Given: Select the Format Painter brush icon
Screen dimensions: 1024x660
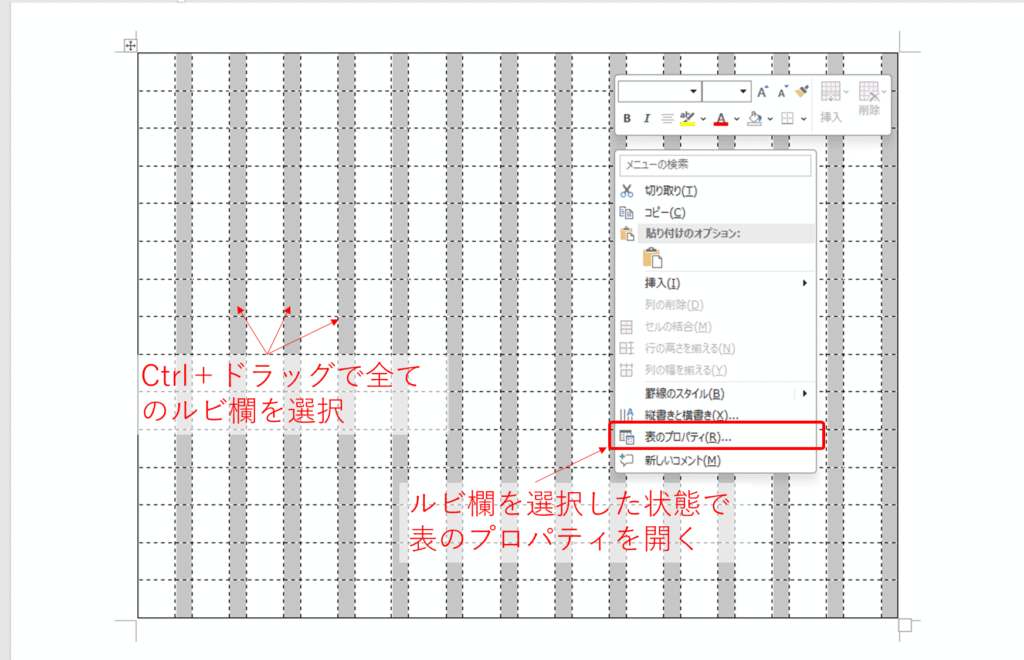Looking at the screenshot, I should tap(802, 91).
